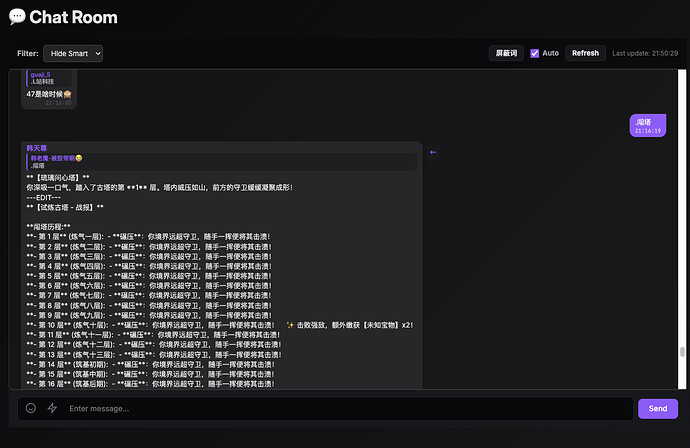This screenshot has width=690, height=448.
Task: Click the Filter: label
Action: click(x=28, y=53)
